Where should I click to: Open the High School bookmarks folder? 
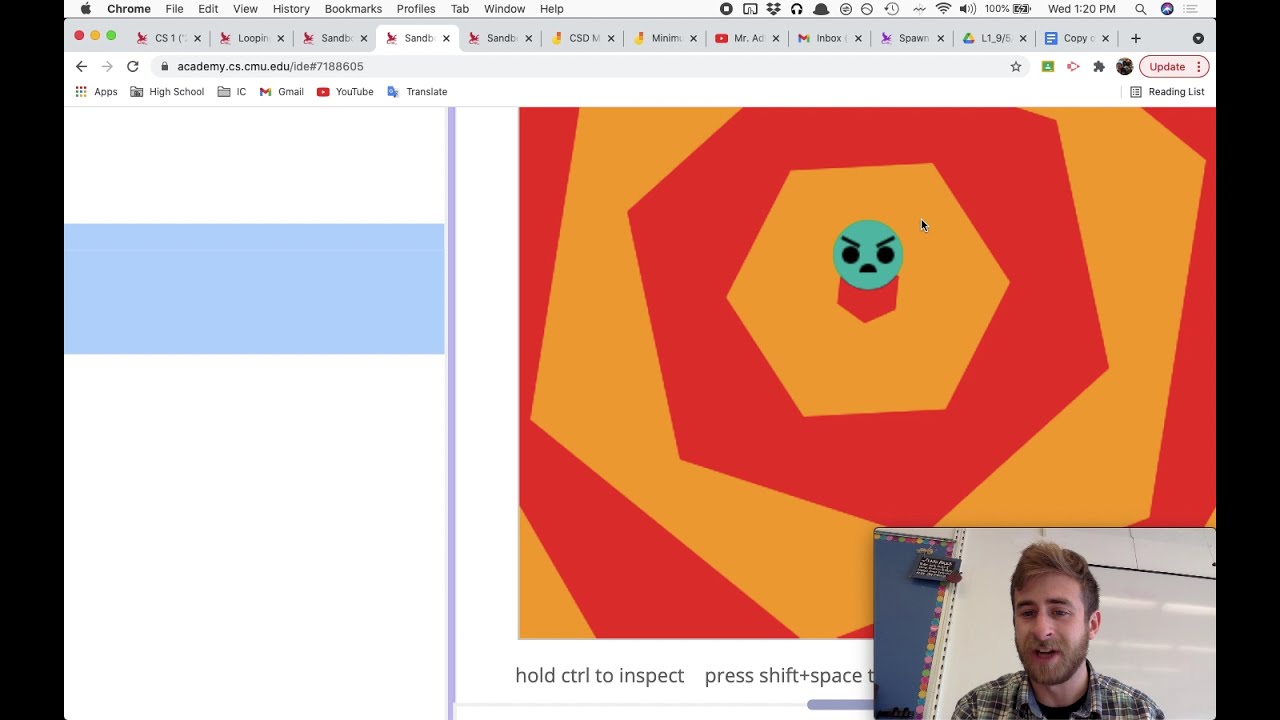(x=167, y=92)
